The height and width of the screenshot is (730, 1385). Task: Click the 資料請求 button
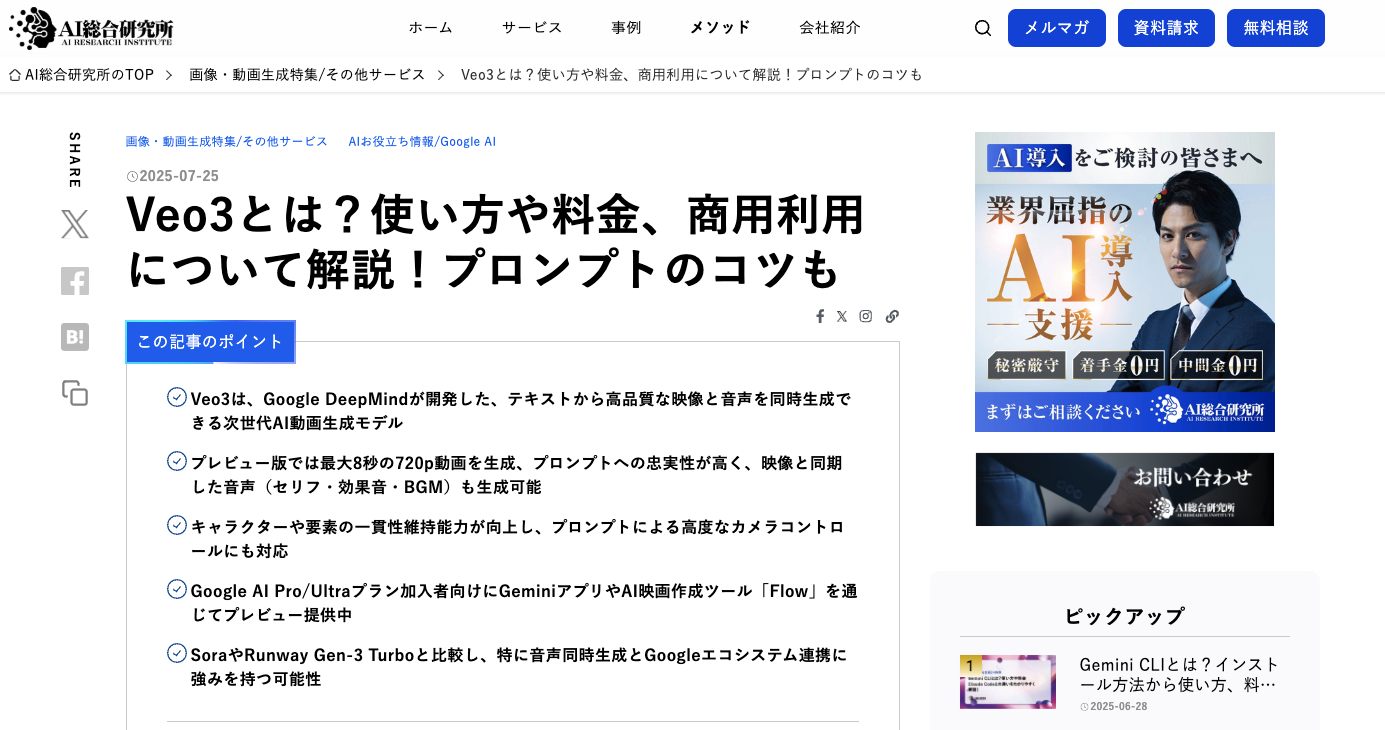pos(1166,28)
